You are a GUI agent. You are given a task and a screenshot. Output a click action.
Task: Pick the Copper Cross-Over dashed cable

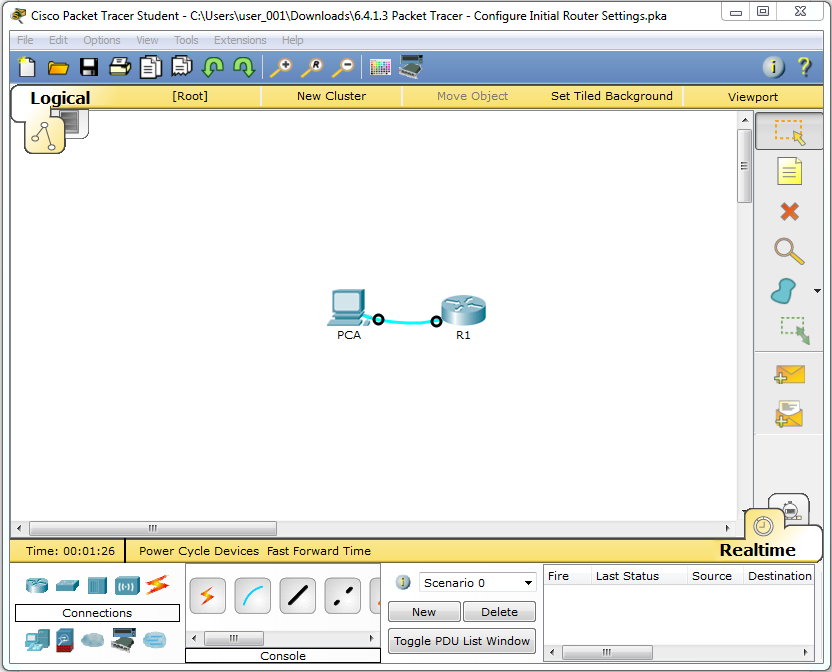tap(343, 596)
